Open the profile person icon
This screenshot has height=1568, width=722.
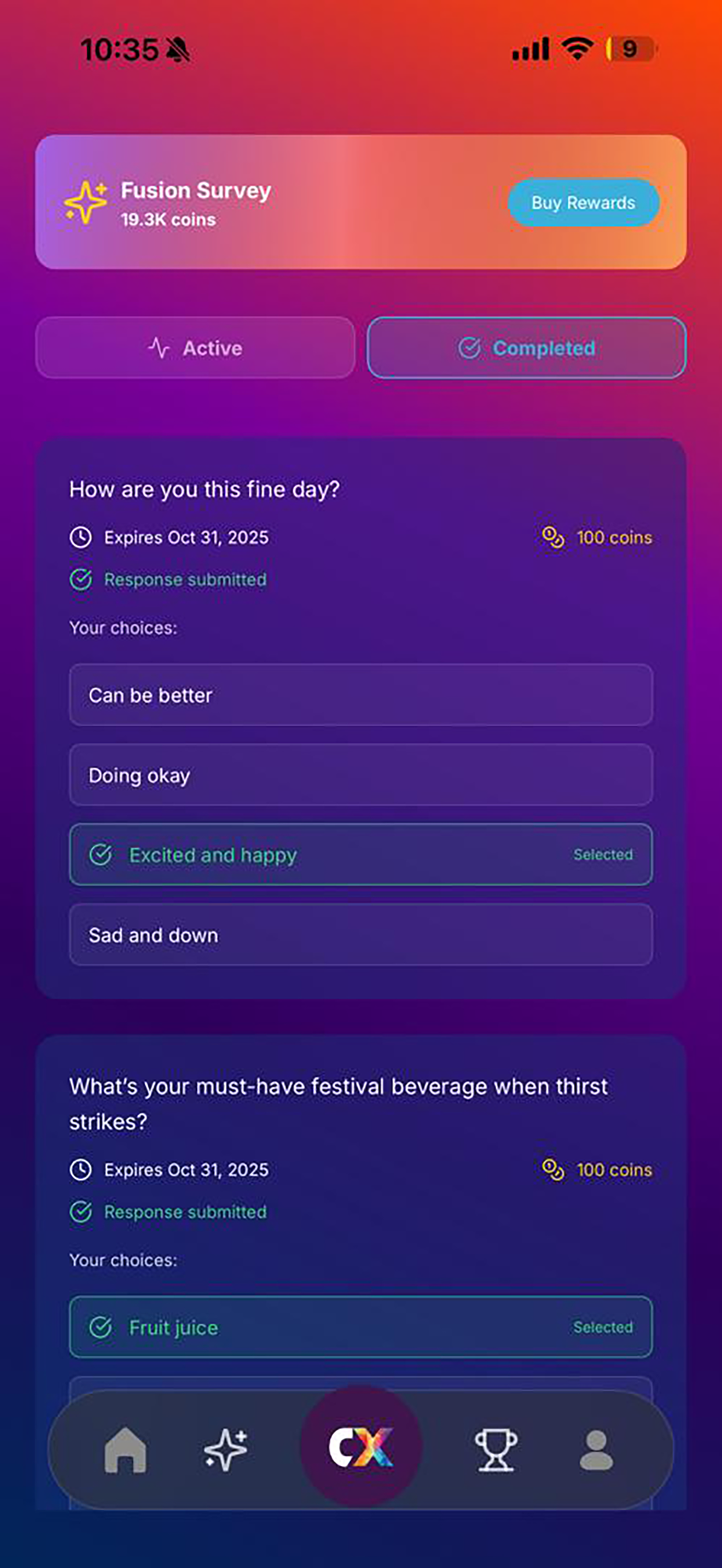(x=596, y=1450)
